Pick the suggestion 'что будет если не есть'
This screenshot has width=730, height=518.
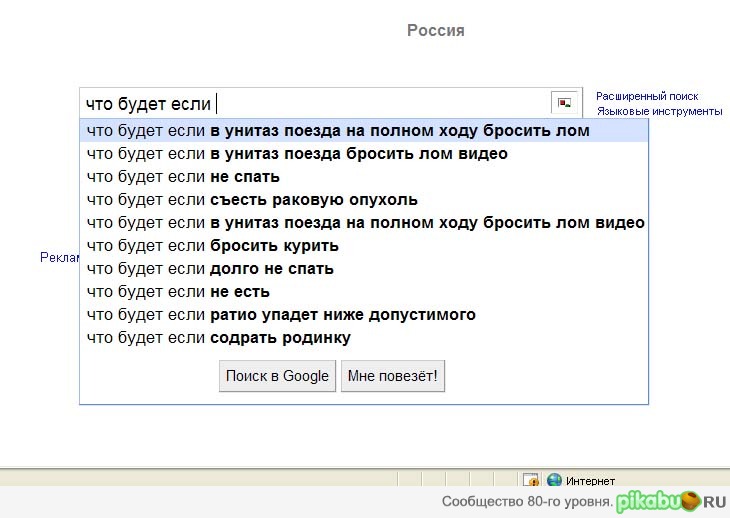tap(178, 292)
